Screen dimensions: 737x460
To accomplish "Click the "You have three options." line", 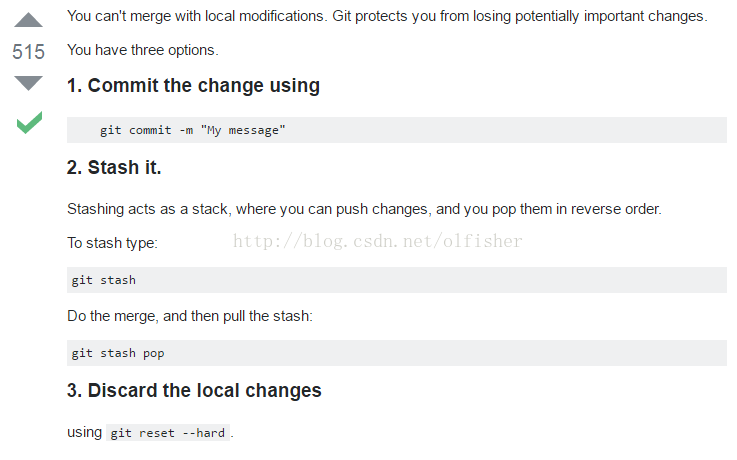I will (x=142, y=50).
